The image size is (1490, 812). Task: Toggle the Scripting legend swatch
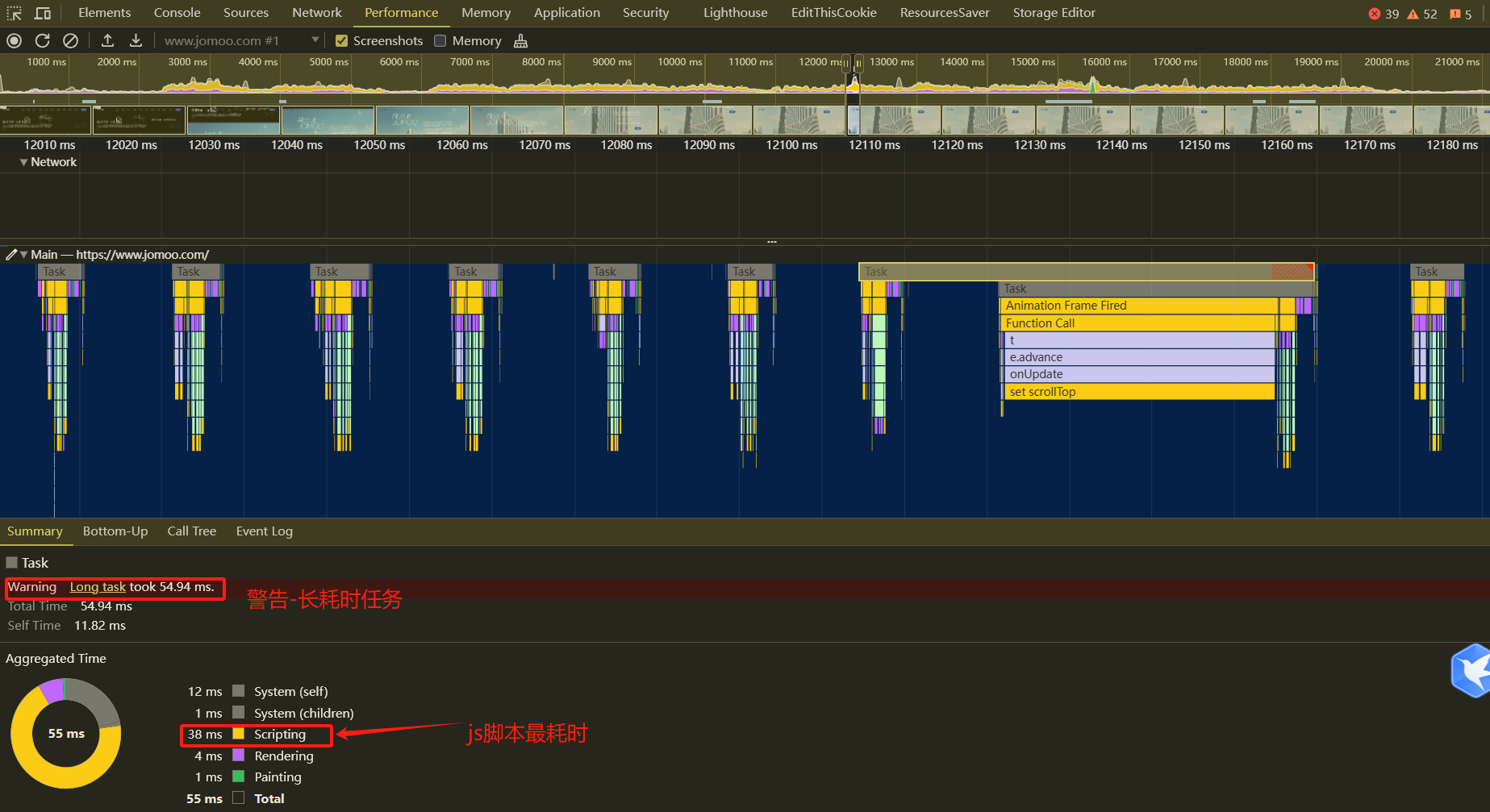tap(238, 734)
